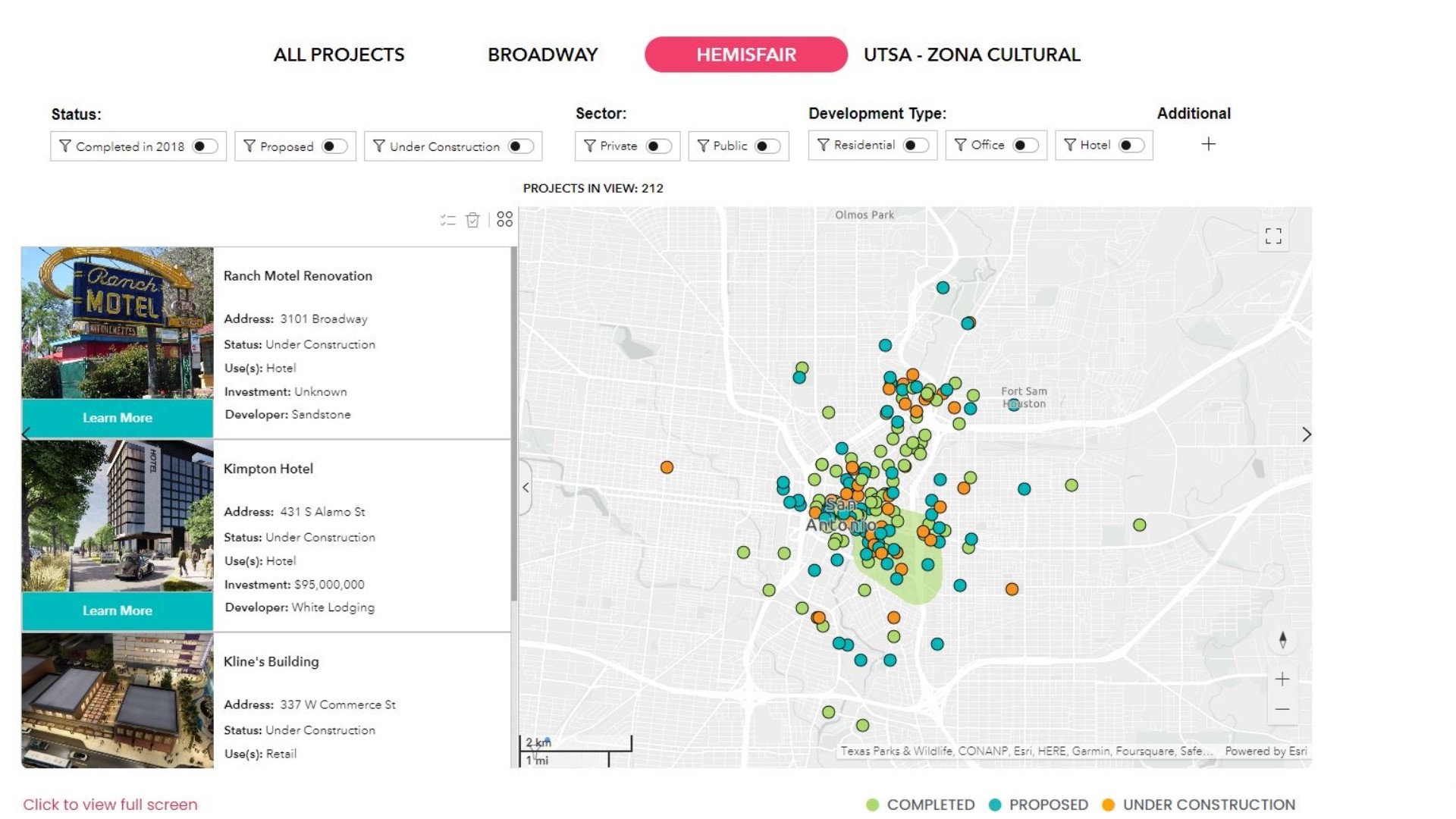Open 'Click to view full screen' link
Viewport: 1456px width, 819px height.
tap(108, 805)
